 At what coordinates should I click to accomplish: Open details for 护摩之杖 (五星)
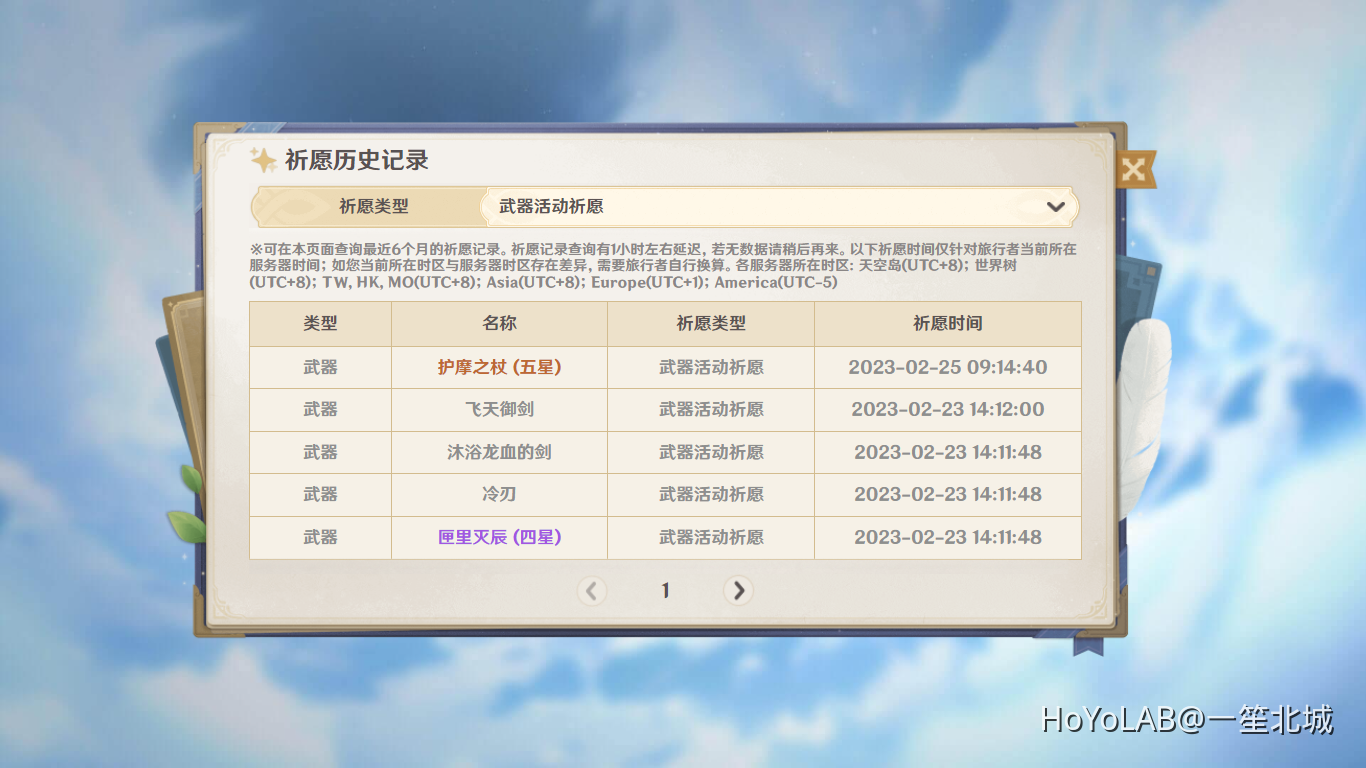(x=497, y=366)
